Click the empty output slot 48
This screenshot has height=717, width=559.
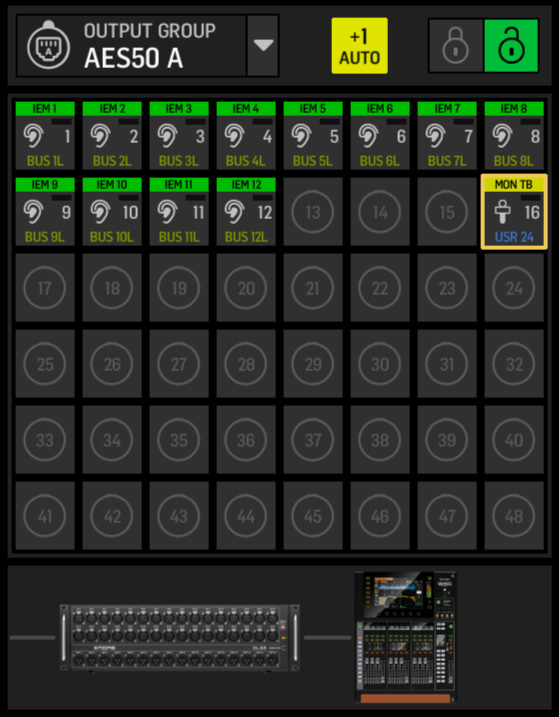(514, 516)
